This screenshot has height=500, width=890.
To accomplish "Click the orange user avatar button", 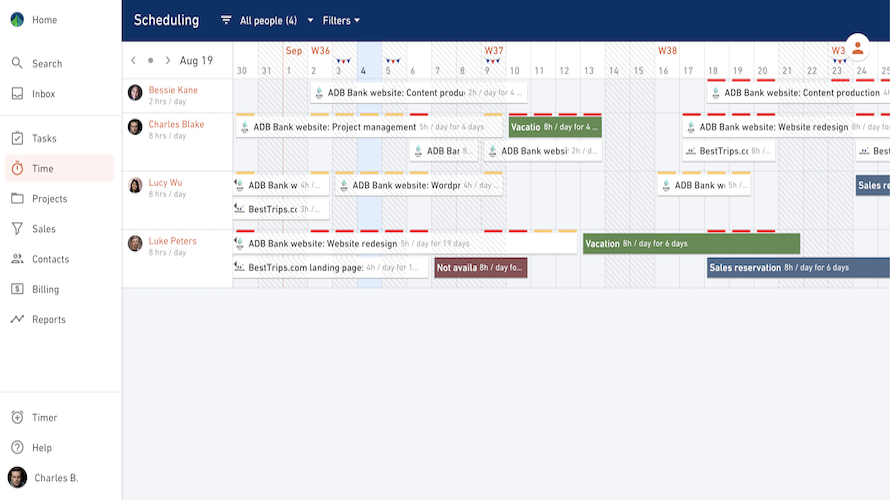I will [858, 48].
